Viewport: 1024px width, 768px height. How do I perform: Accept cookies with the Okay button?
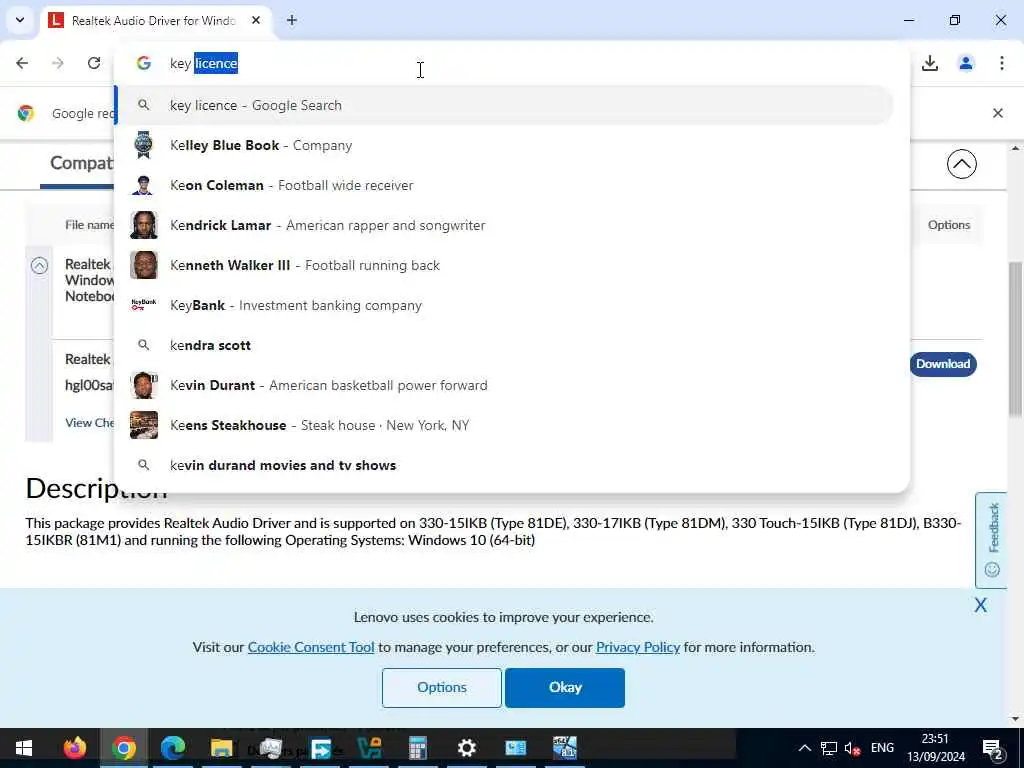pos(565,688)
